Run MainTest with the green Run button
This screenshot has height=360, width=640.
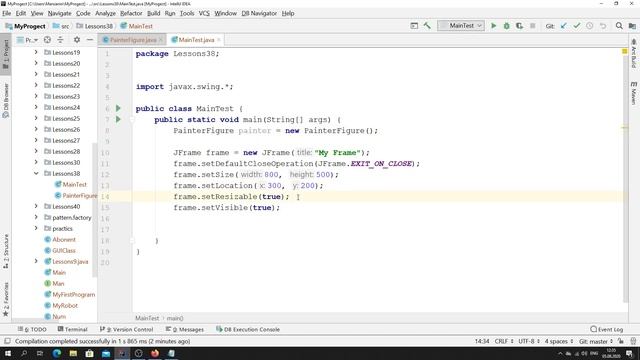coord(493,26)
